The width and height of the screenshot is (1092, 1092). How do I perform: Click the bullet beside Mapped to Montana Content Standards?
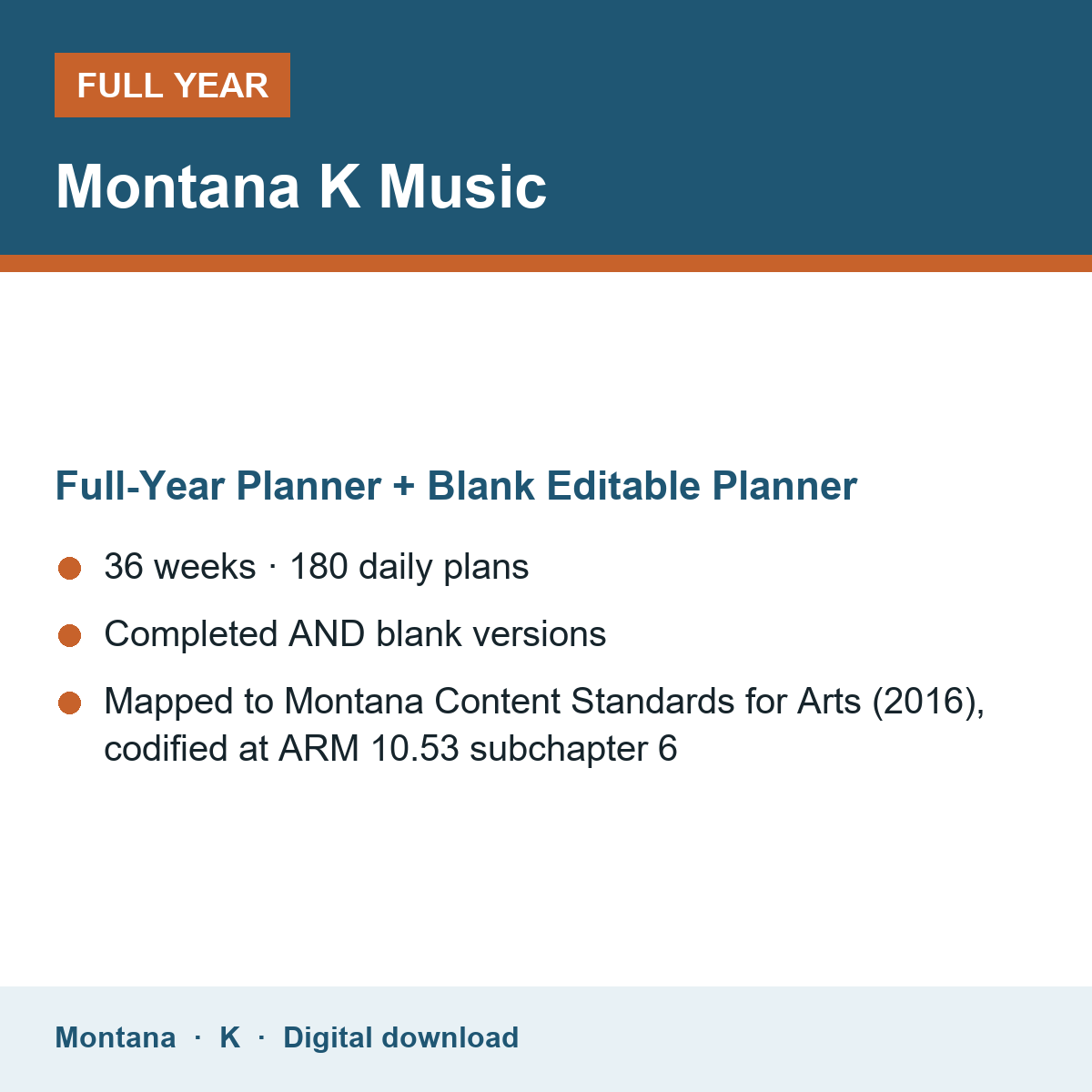[x=70, y=703]
